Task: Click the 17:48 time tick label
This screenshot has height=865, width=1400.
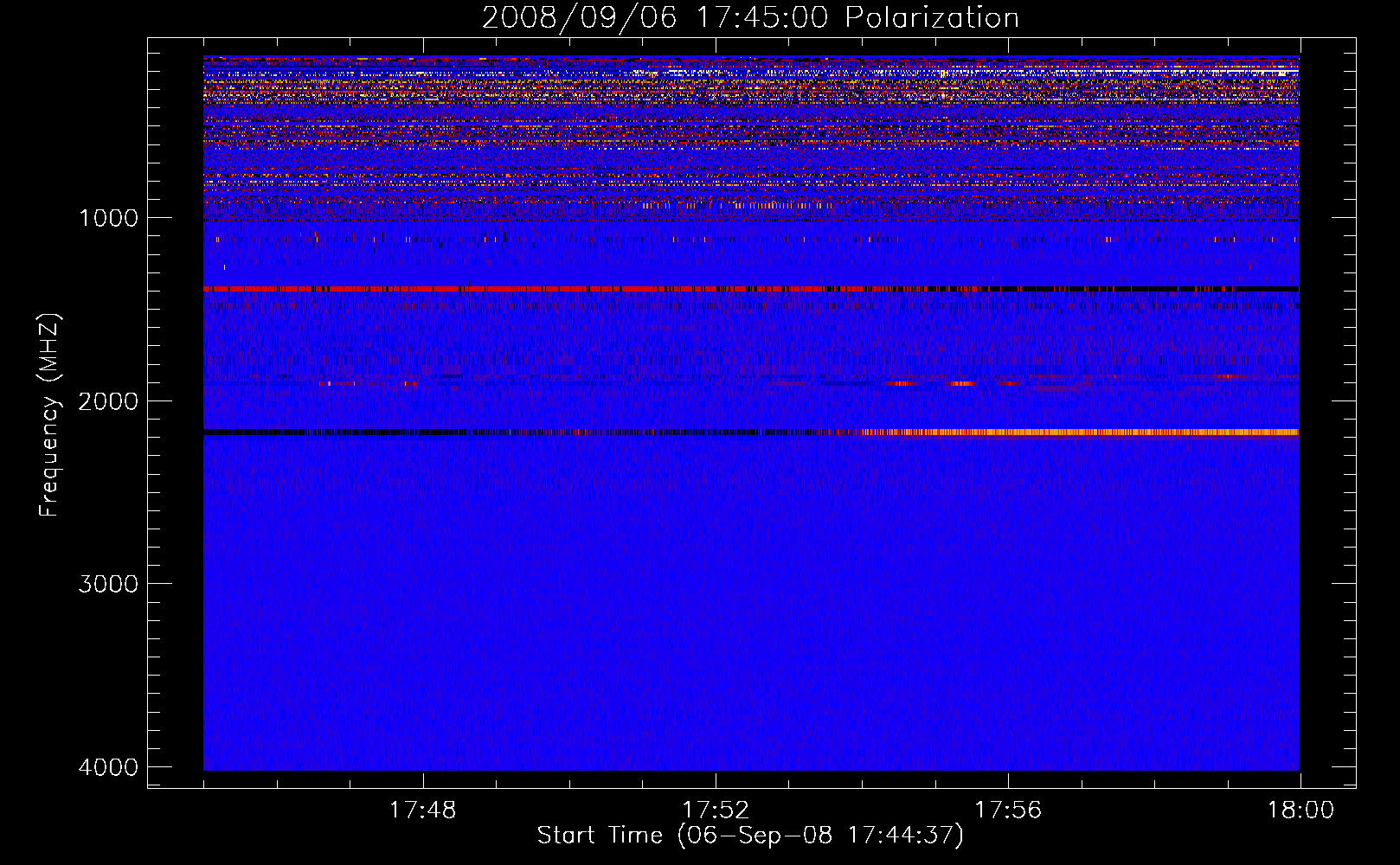Action: pyautogui.click(x=422, y=811)
